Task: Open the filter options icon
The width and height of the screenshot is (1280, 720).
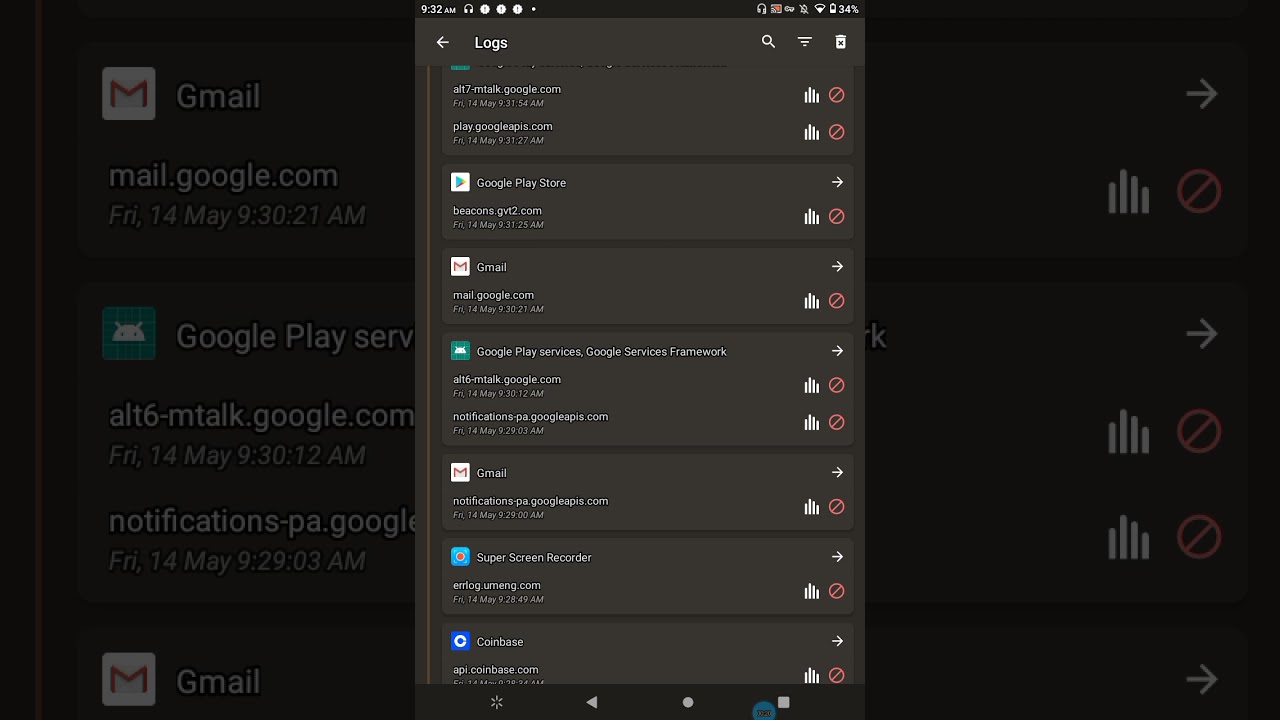Action: point(805,42)
